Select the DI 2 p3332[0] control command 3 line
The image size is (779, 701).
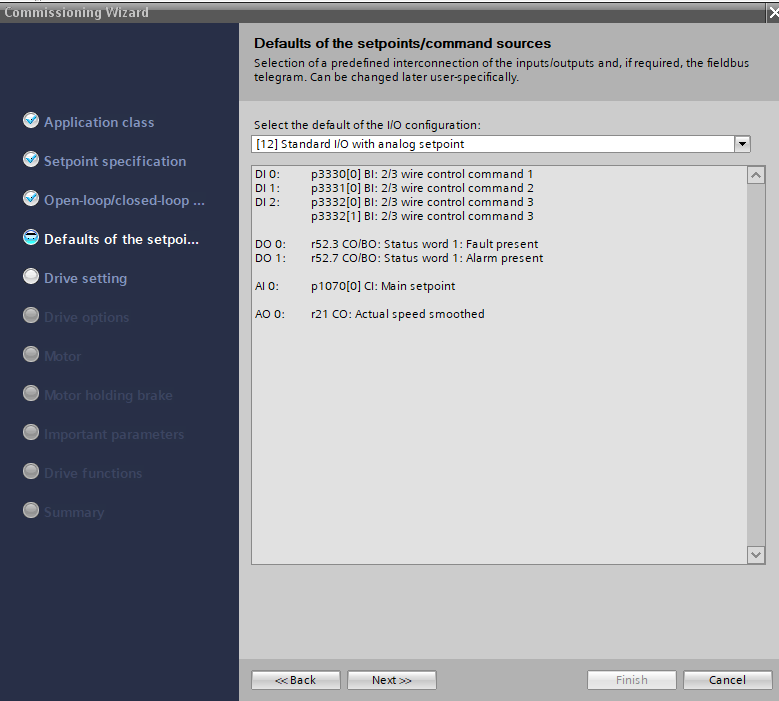click(394, 202)
